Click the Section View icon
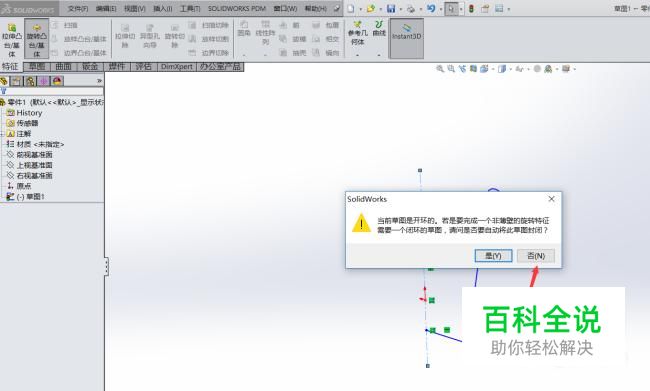The image size is (650, 391). [473, 69]
